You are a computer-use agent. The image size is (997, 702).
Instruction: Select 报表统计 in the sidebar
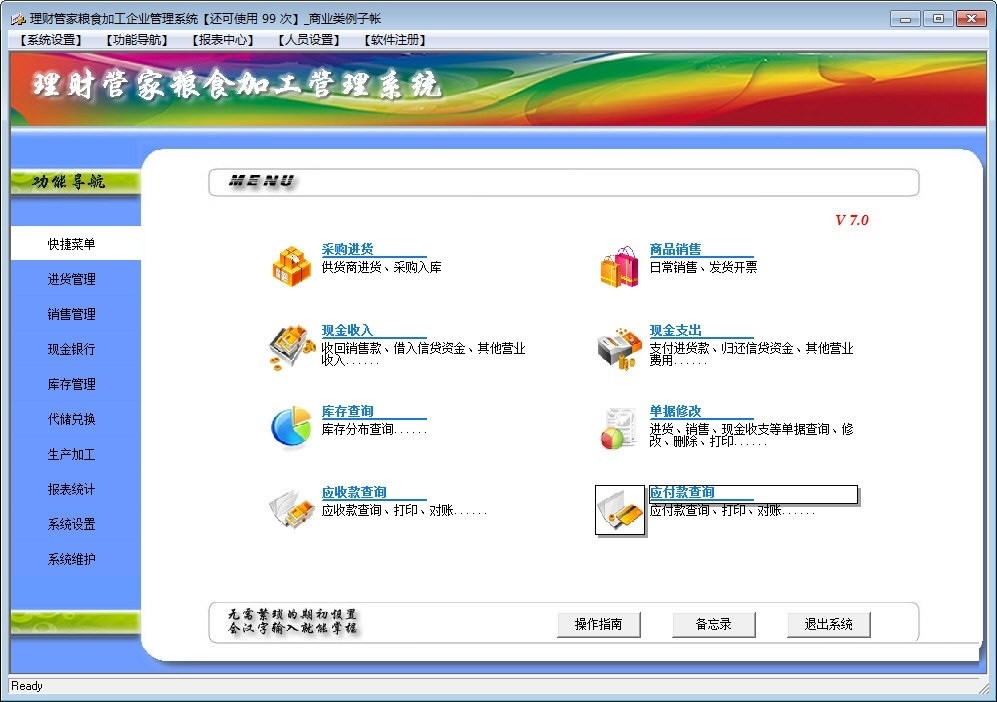click(x=71, y=490)
